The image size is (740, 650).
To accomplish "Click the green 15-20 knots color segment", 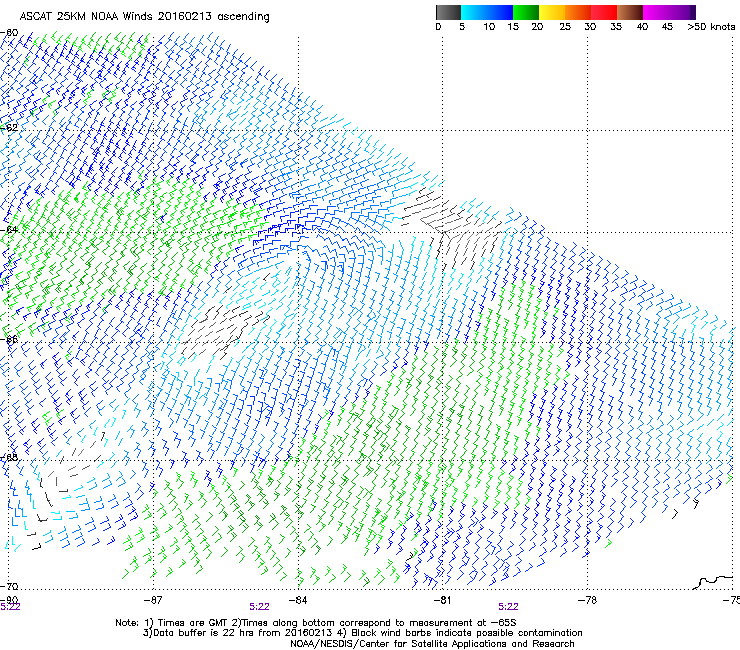I will click(526, 12).
